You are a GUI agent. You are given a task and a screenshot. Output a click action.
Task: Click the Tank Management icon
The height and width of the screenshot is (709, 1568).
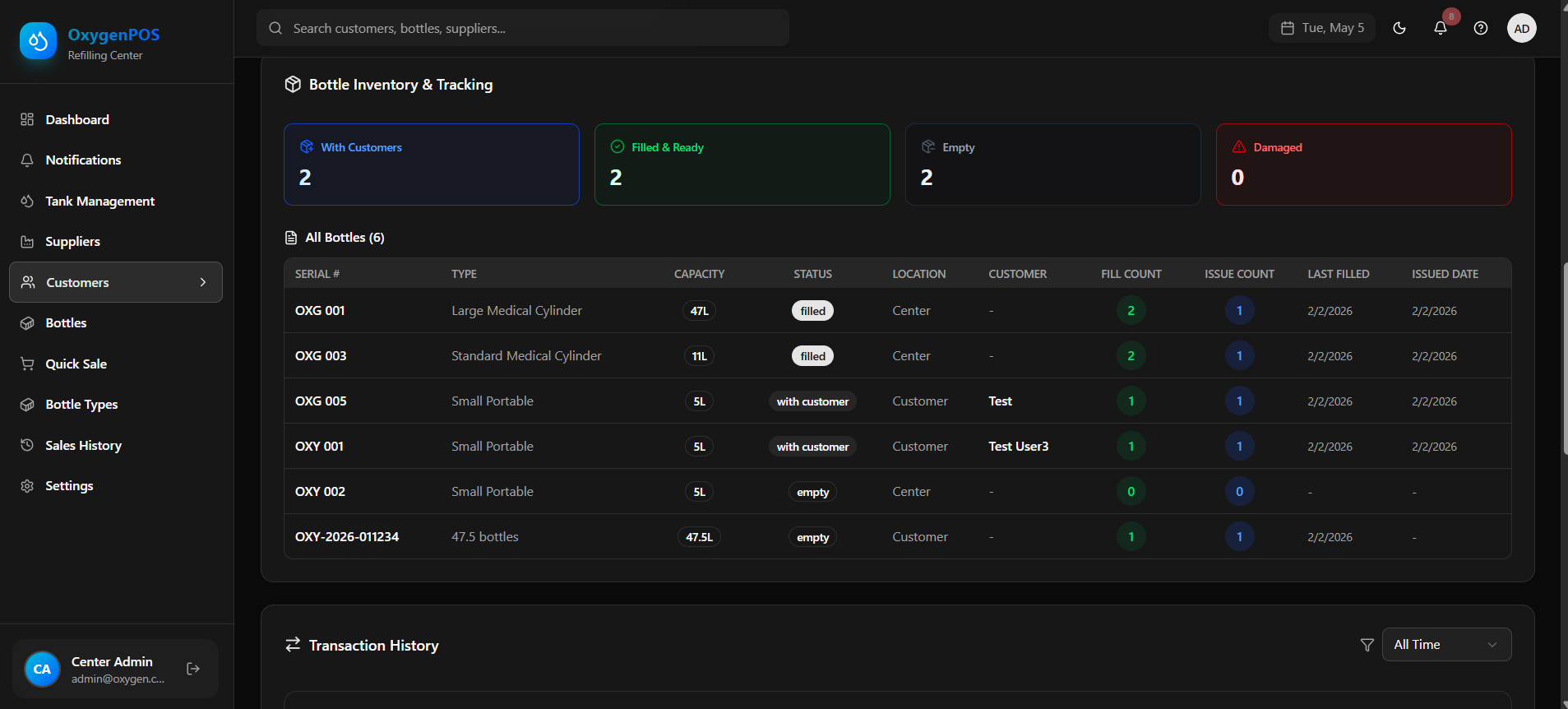coord(27,201)
